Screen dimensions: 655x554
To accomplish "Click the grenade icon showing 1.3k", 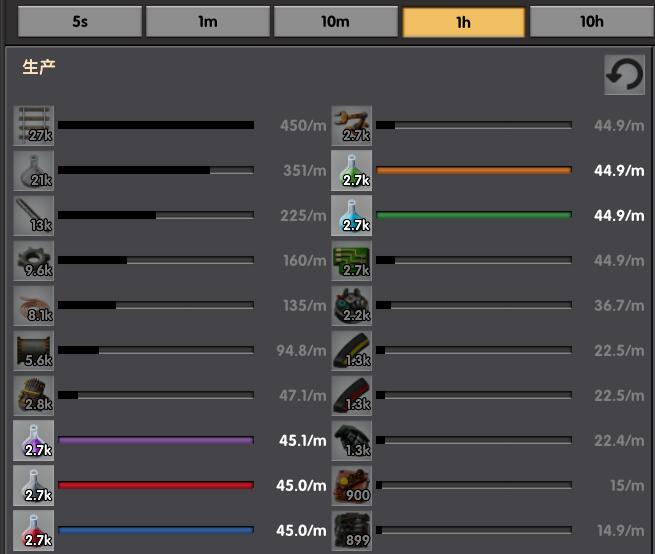I will 351,441.
